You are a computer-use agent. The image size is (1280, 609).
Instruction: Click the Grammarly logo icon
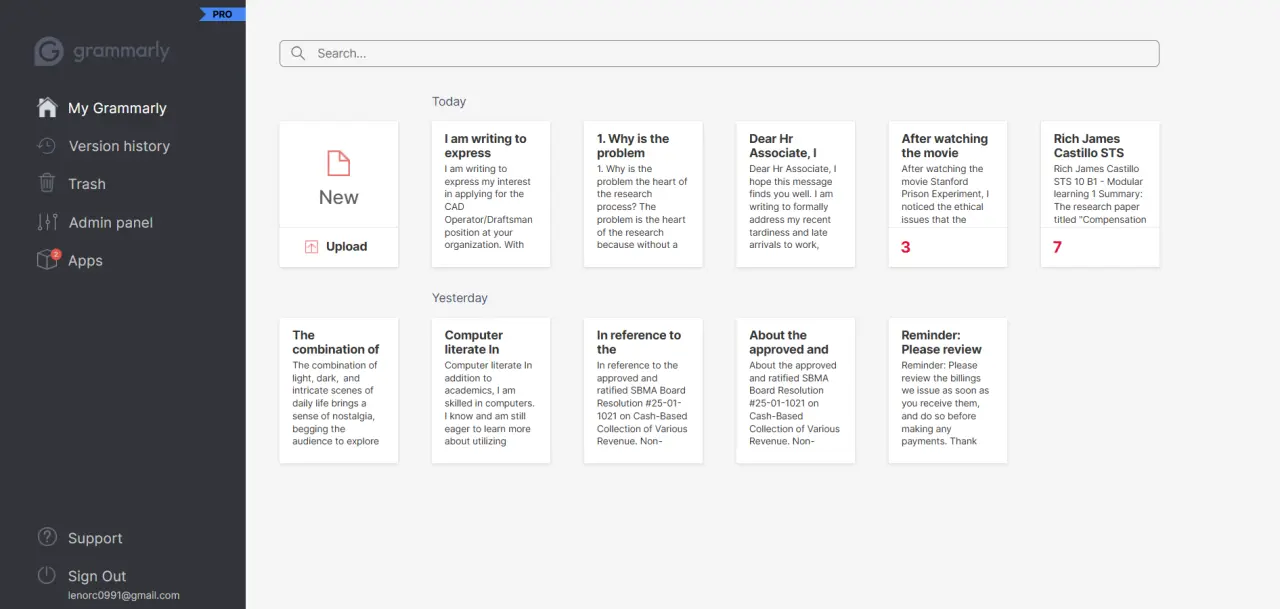click(49, 51)
